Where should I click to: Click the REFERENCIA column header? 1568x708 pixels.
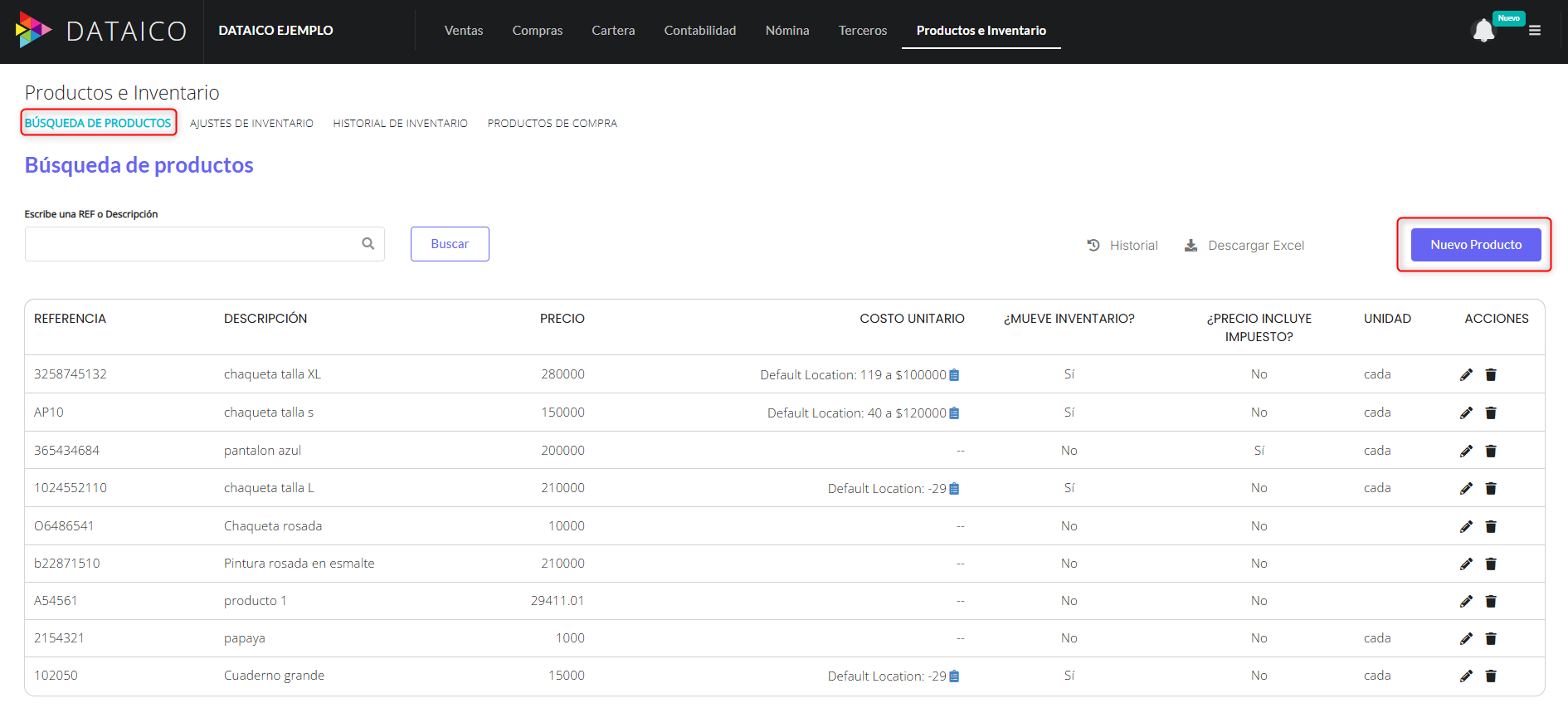click(70, 319)
